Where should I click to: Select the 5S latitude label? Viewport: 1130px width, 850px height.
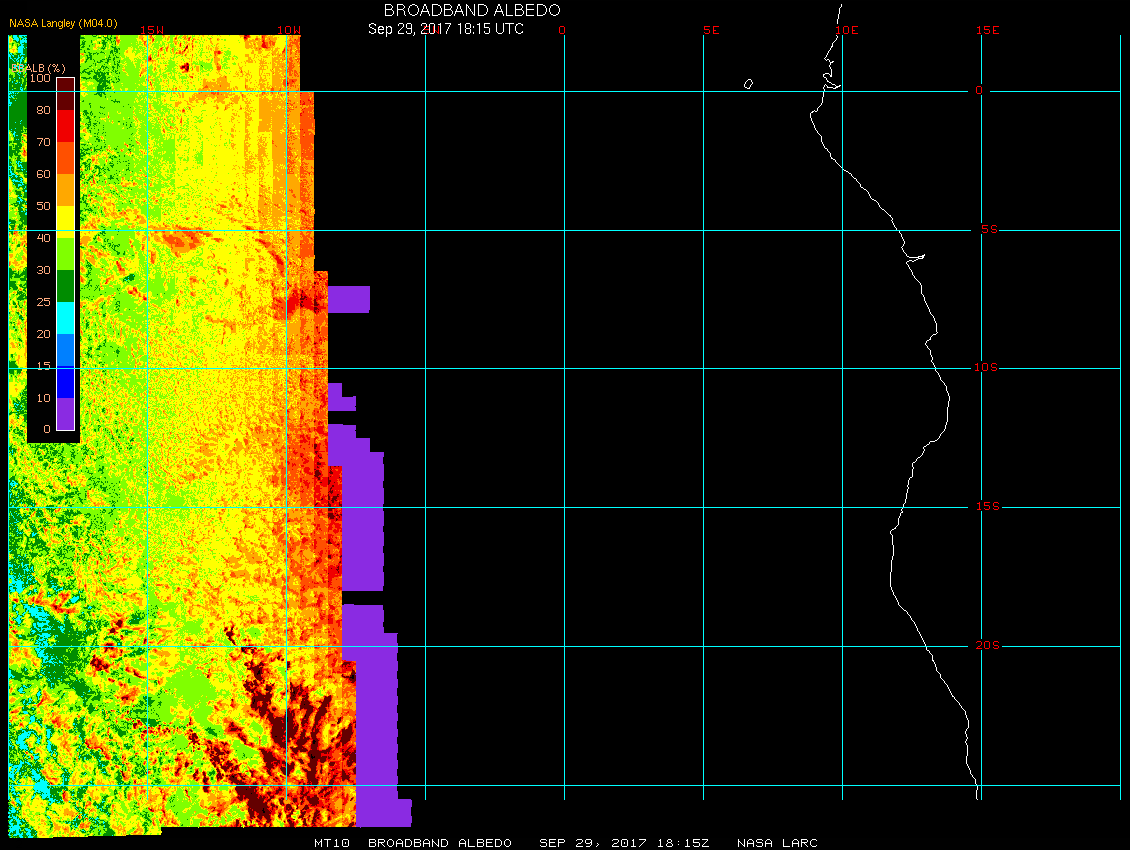pyautogui.click(x=987, y=229)
